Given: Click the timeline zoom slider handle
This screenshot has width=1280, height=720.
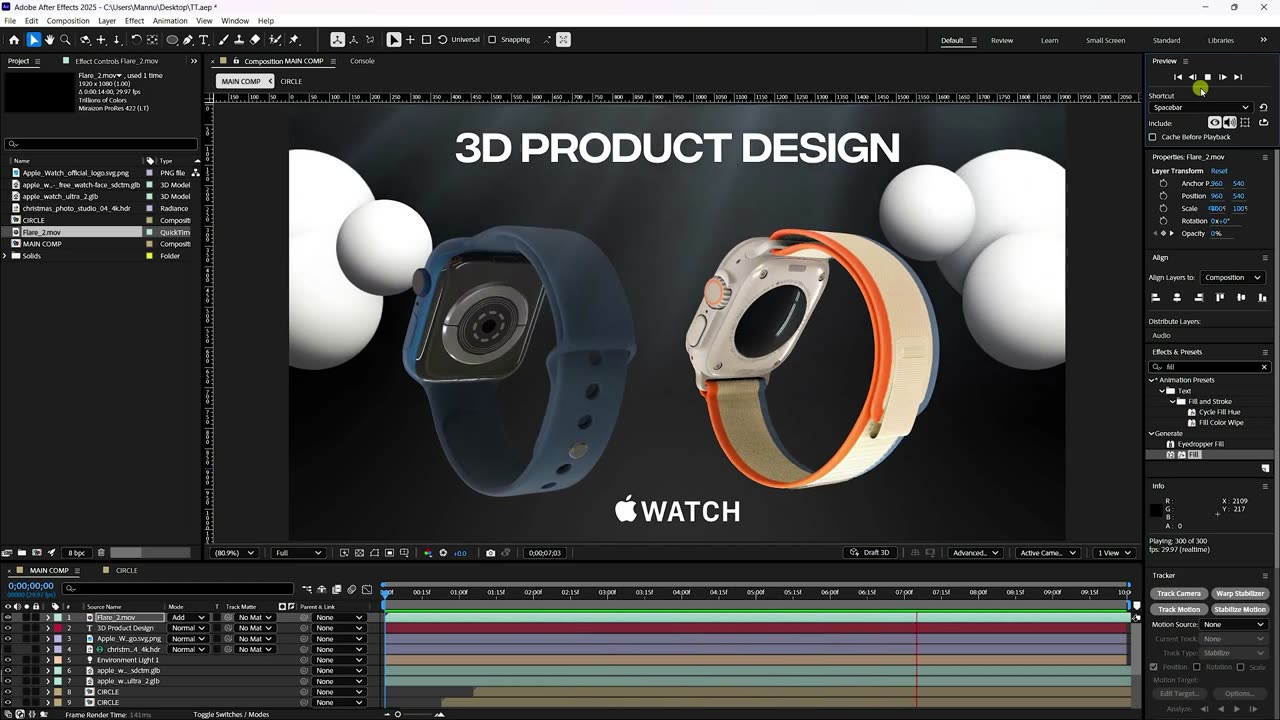Looking at the screenshot, I should pyautogui.click(x=398, y=714).
